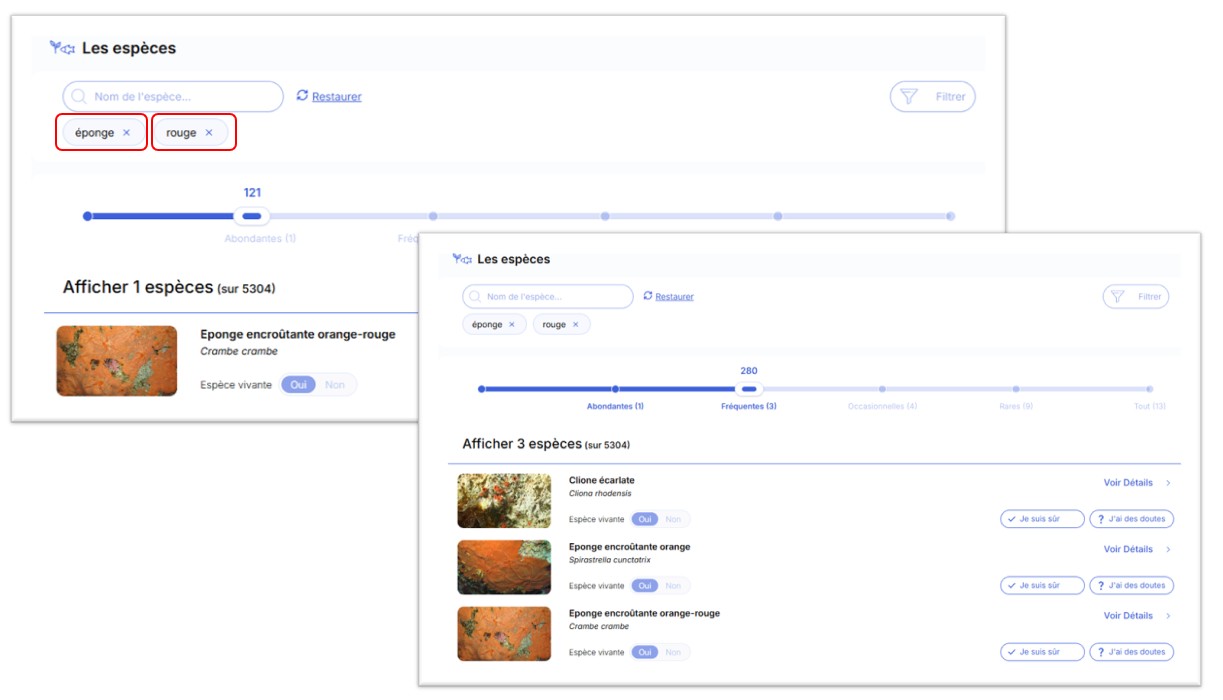Expand Voir Détails chevron for Clione écarlate
1223x700 pixels.
[x=1168, y=483]
